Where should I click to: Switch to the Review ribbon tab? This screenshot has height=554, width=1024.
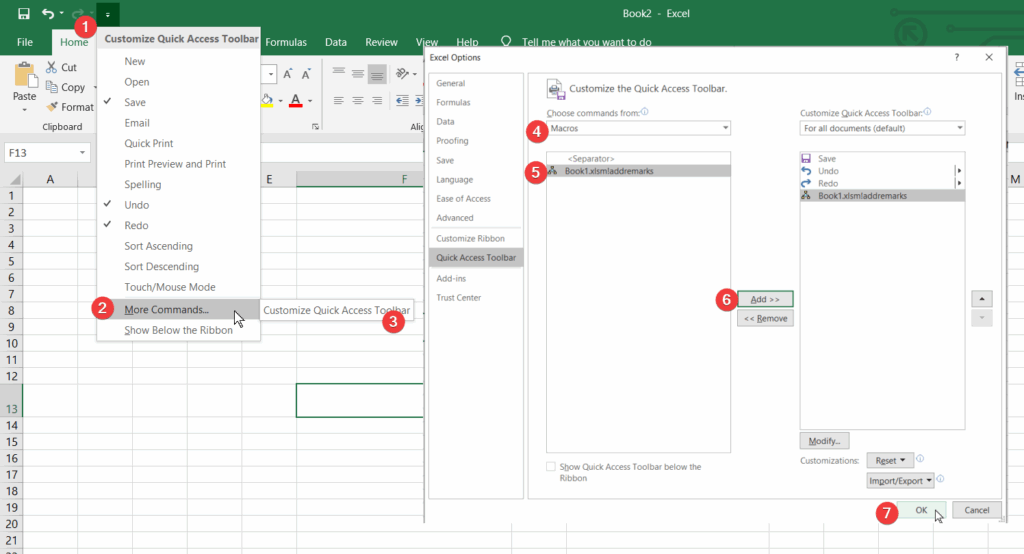pos(381,42)
